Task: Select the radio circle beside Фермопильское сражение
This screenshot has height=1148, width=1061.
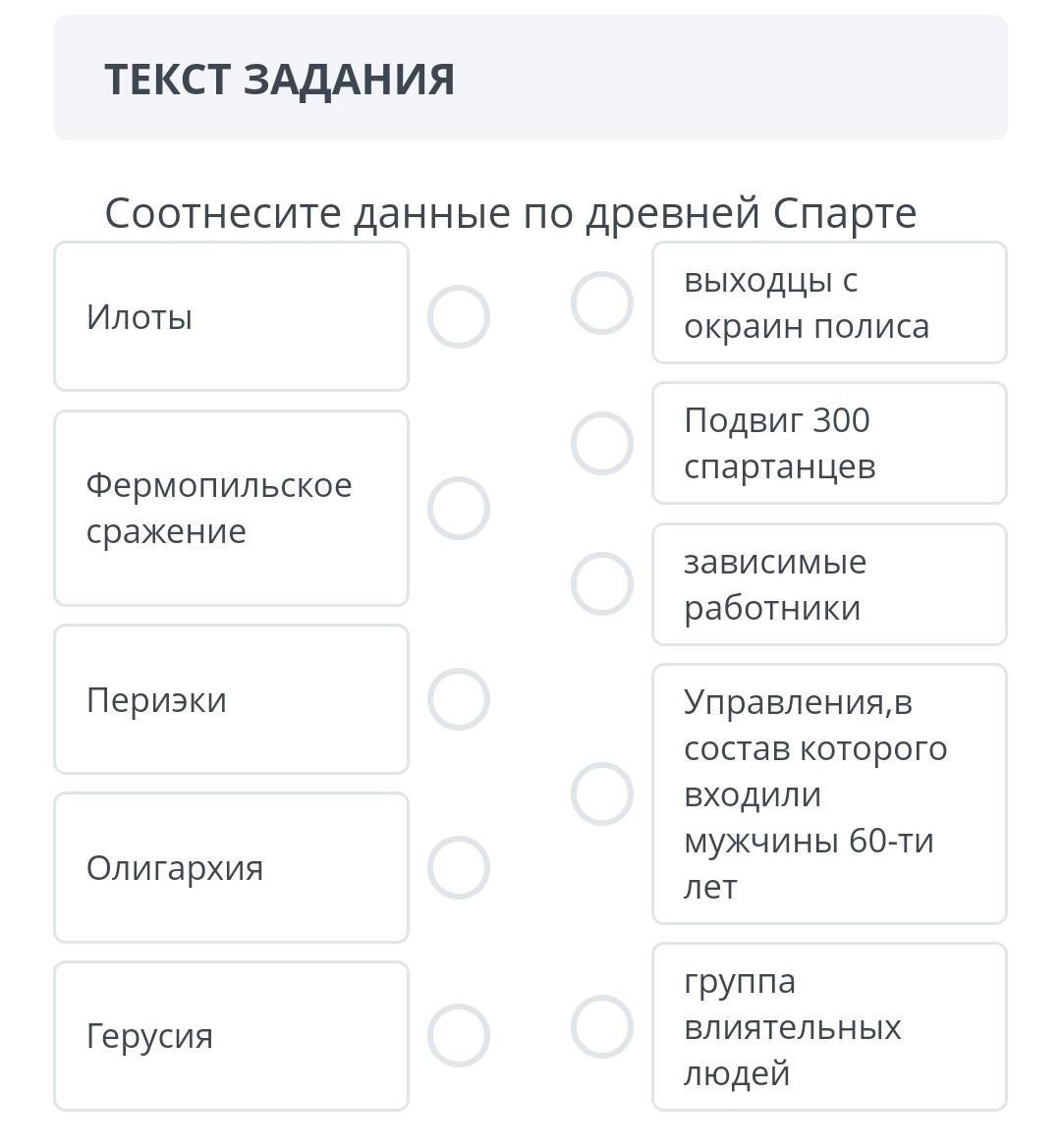Action: pos(459,508)
